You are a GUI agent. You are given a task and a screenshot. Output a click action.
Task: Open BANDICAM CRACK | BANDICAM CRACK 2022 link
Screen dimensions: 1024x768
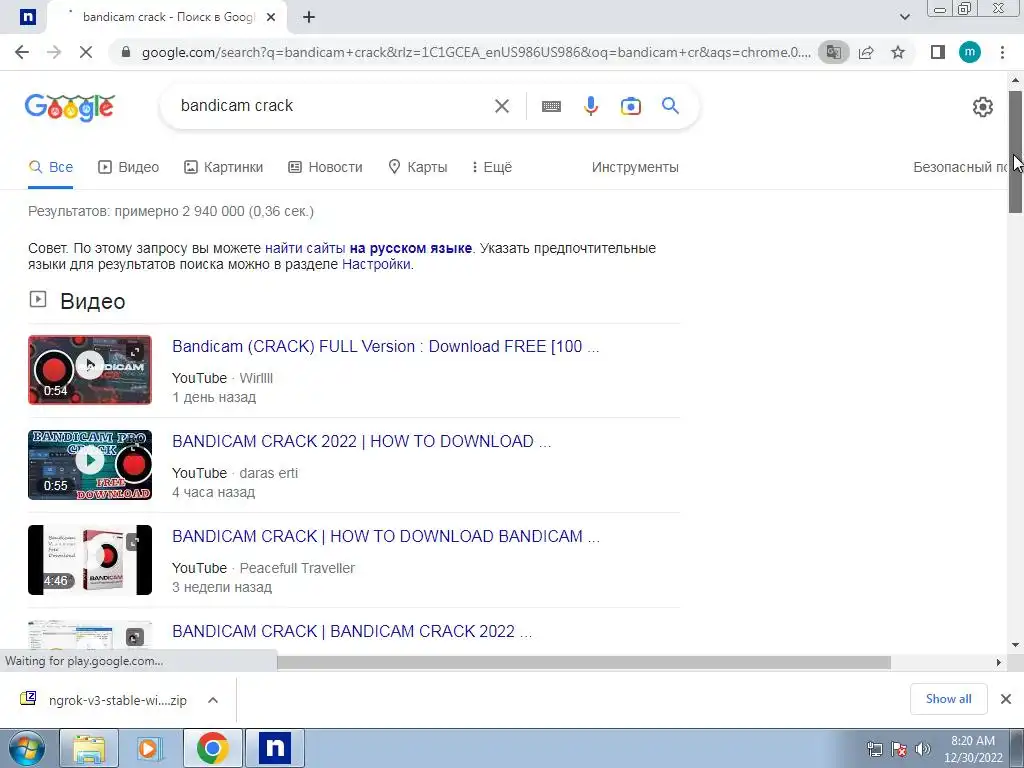coord(352,632)
